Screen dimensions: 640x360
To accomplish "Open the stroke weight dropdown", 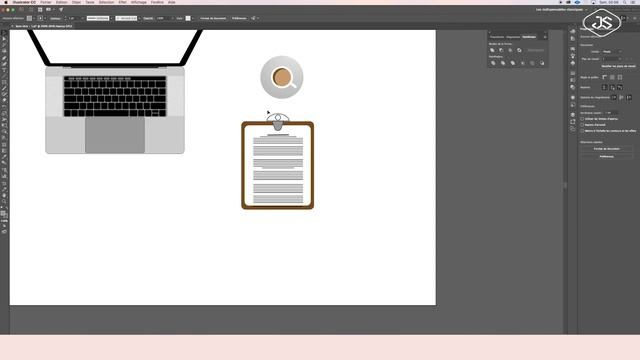I will 83,18.
